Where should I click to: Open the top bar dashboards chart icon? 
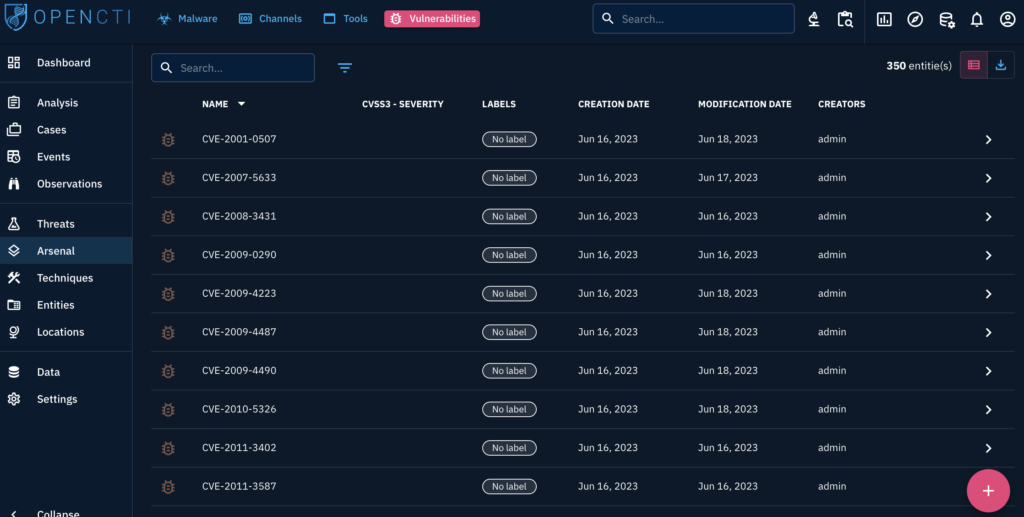(x=884, y=19)
